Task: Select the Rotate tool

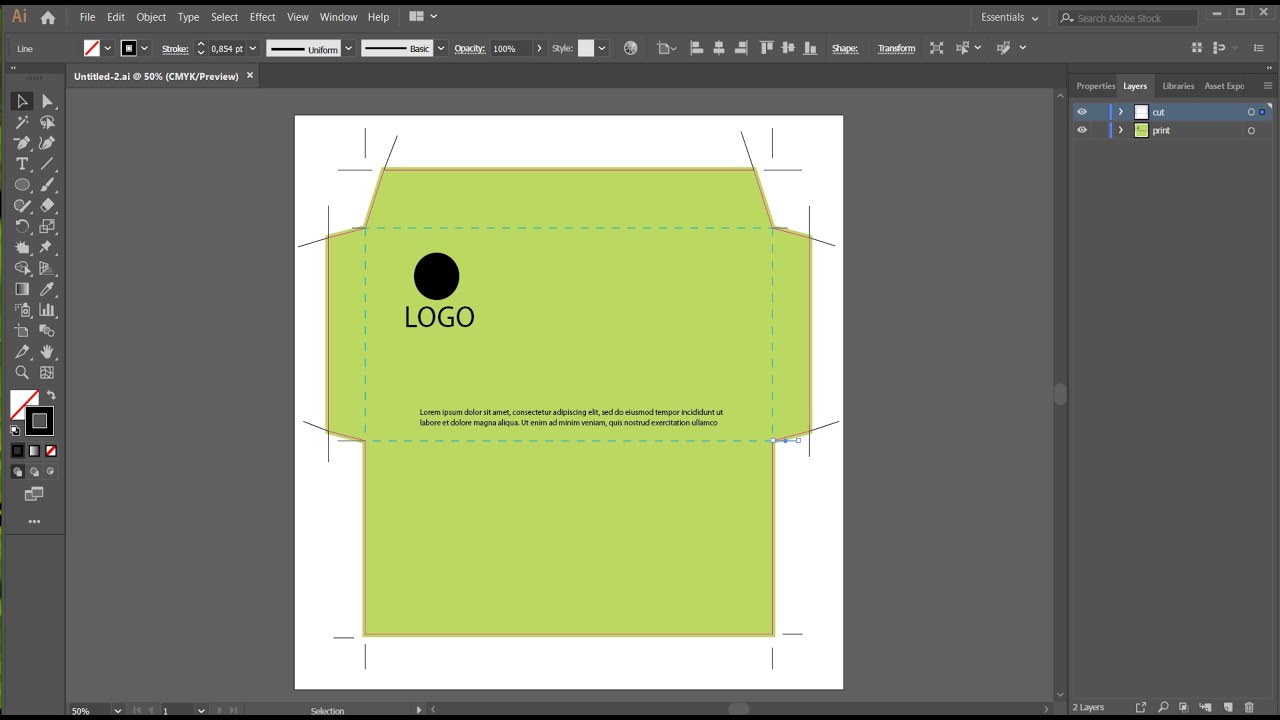Action: coord(22,227)
